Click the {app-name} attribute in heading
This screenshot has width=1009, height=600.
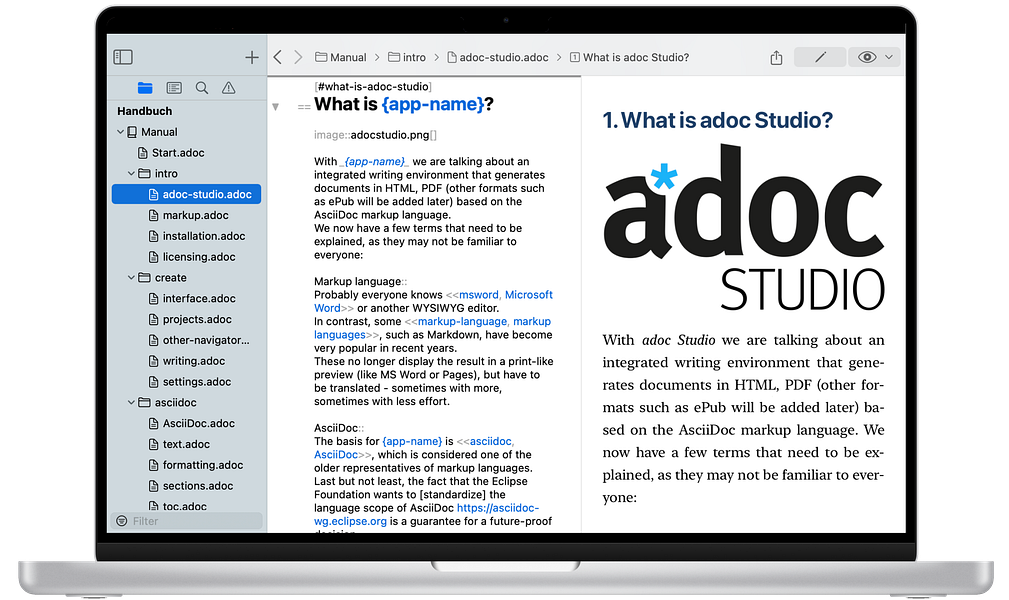(x=432, y=104)
